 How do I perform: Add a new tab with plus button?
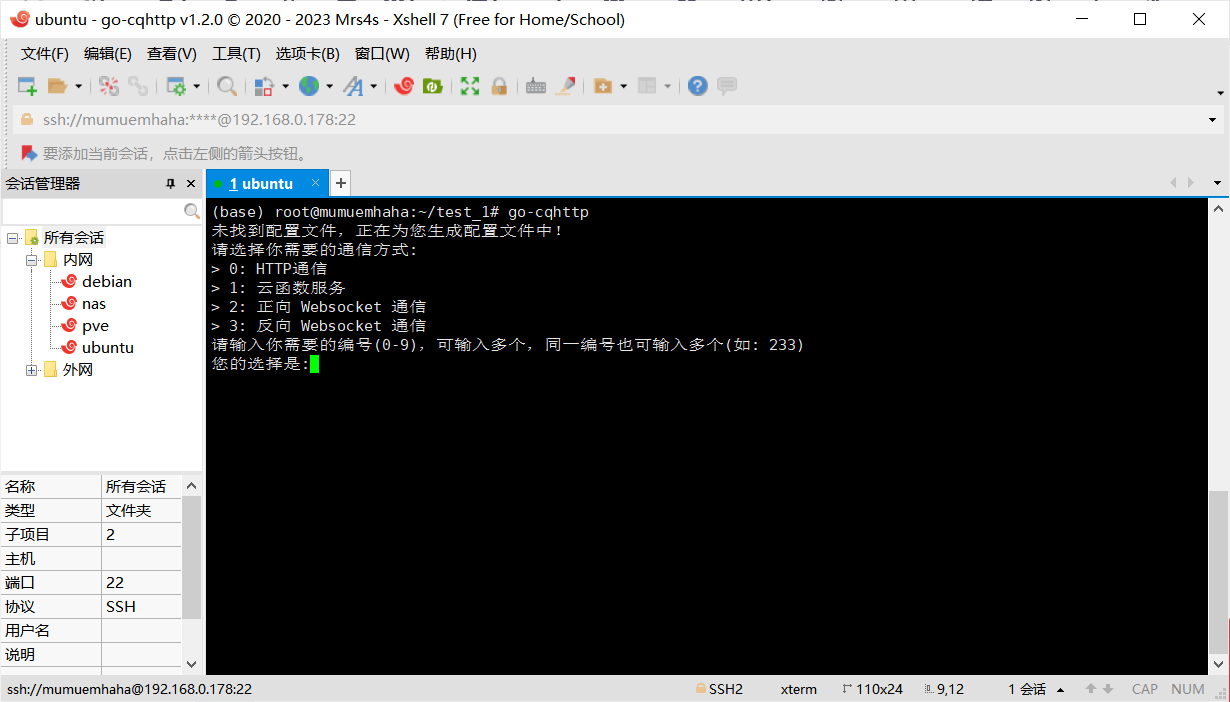point(341,183)
